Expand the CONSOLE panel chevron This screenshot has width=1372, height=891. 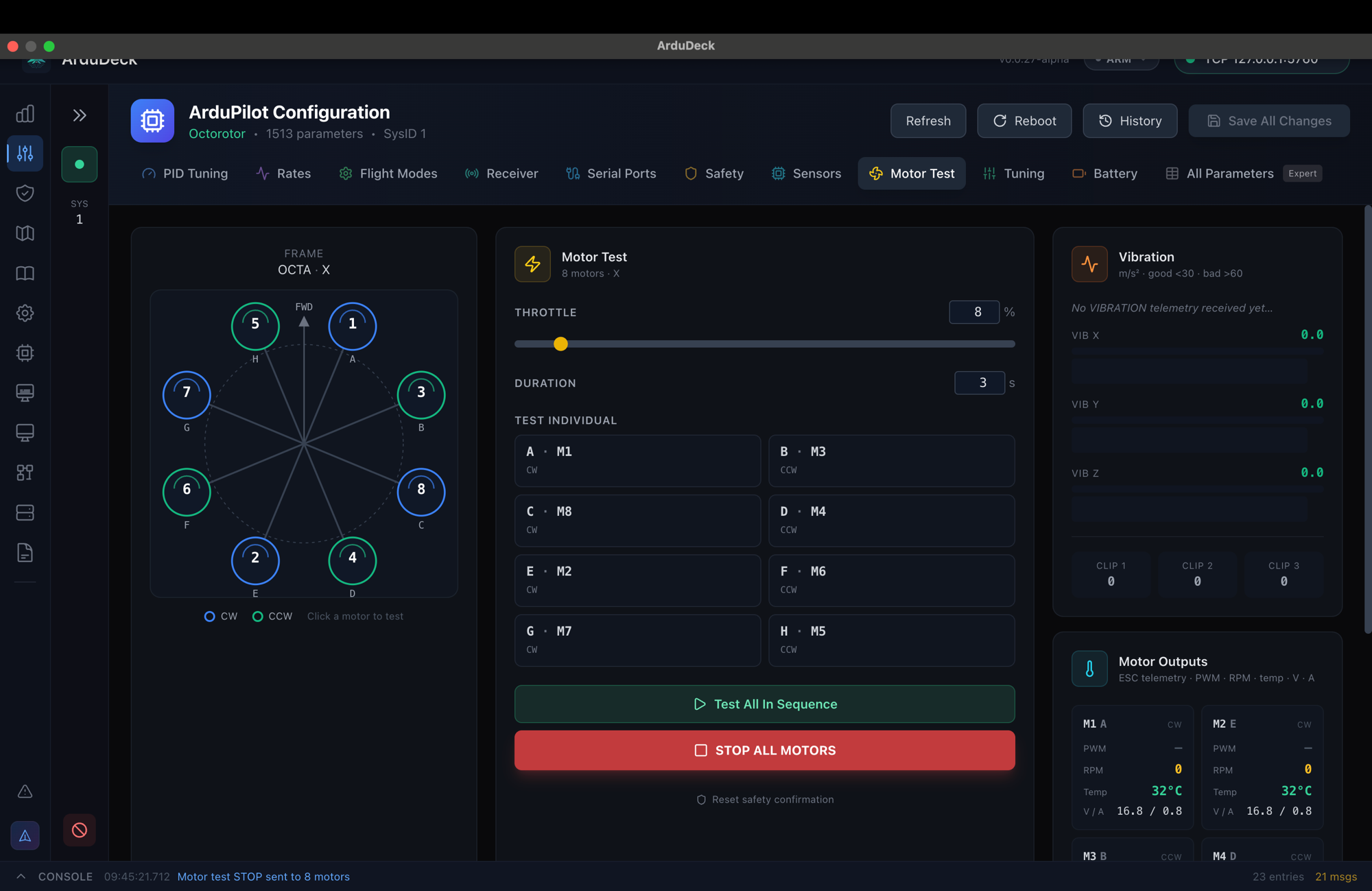coord(21,877)
